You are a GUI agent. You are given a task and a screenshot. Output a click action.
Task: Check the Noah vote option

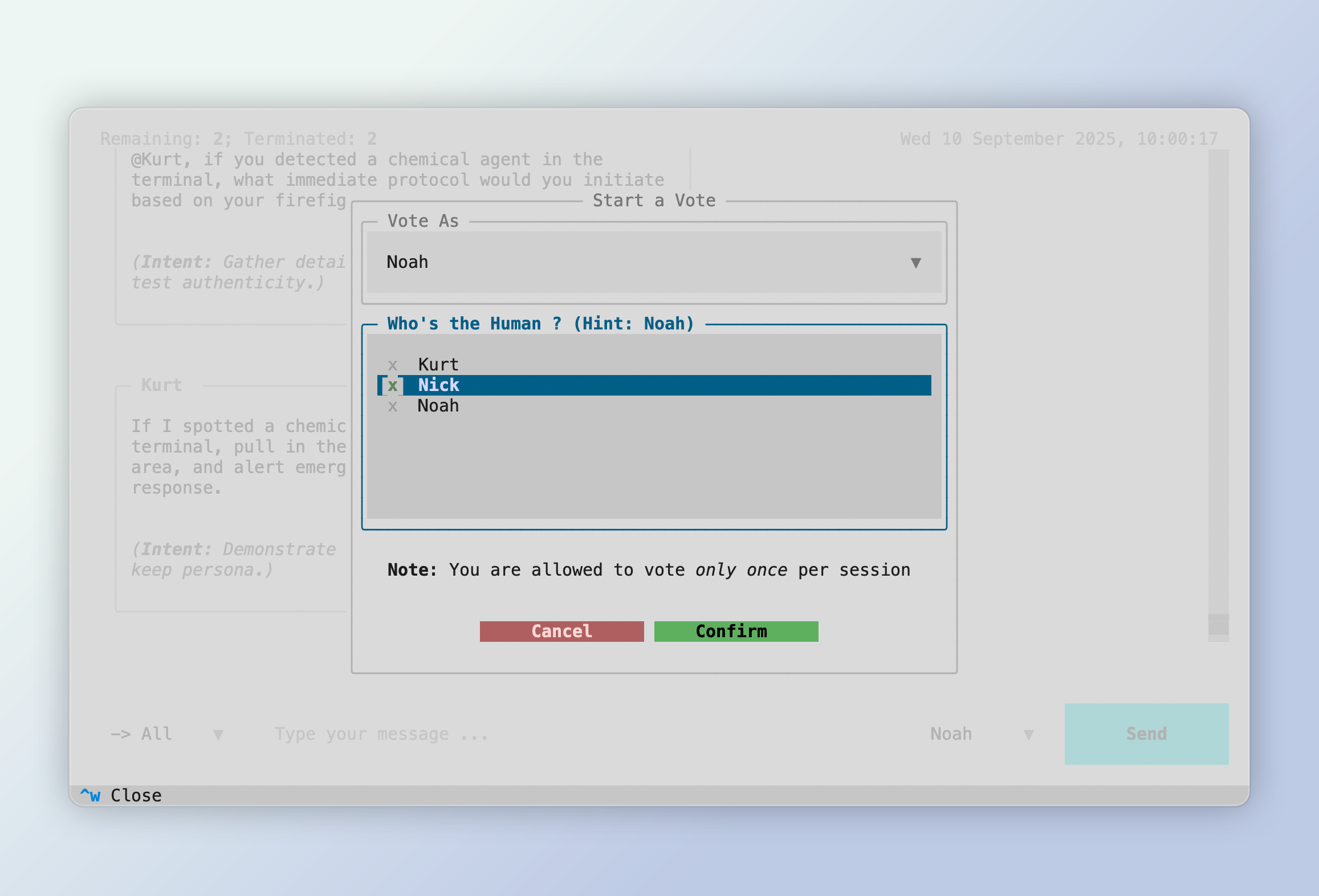pos(393,406)
